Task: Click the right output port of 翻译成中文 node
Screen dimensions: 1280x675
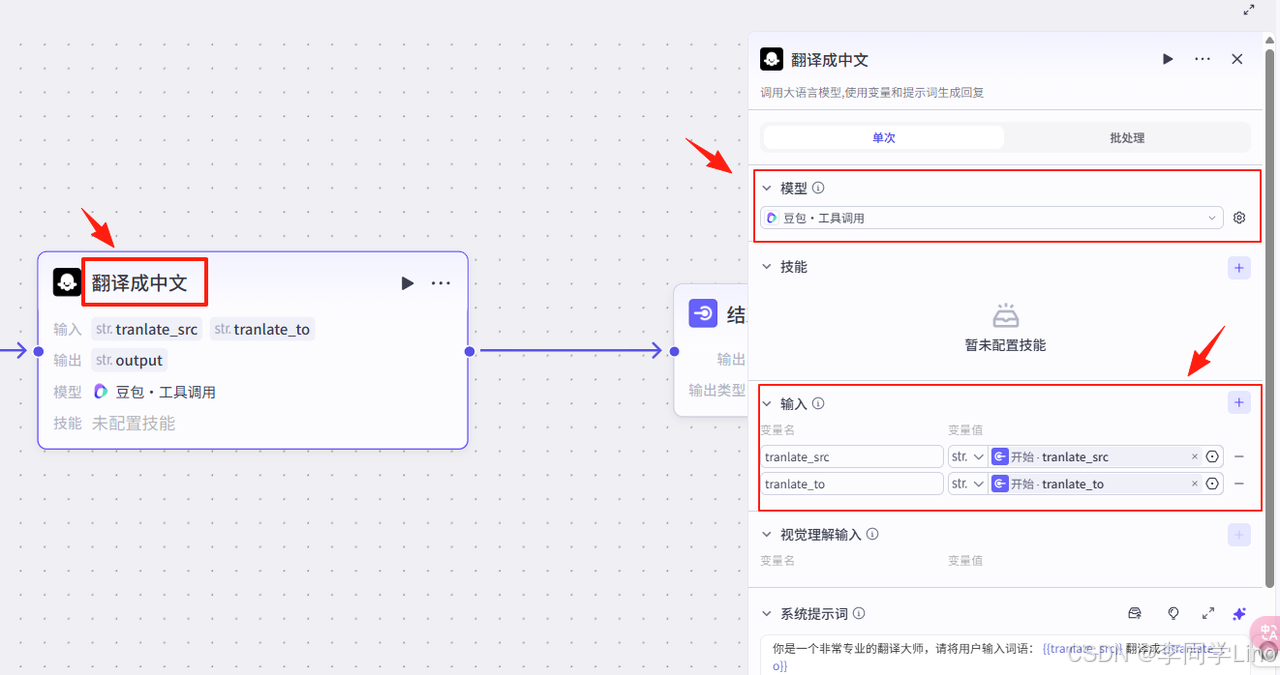Action: pos(469,351)
